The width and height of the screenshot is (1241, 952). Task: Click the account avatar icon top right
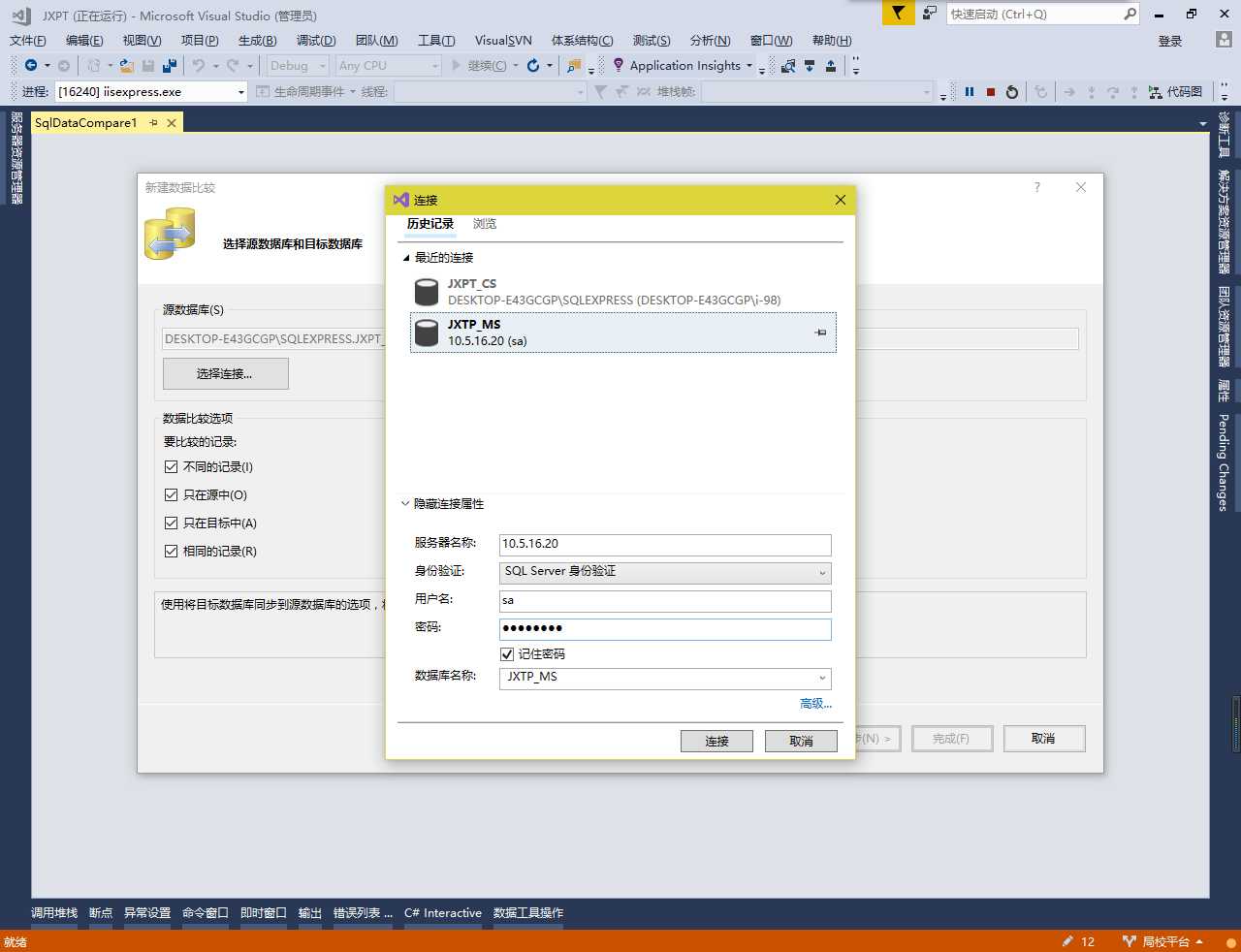pyautogui.click(x=1224, y=40)
